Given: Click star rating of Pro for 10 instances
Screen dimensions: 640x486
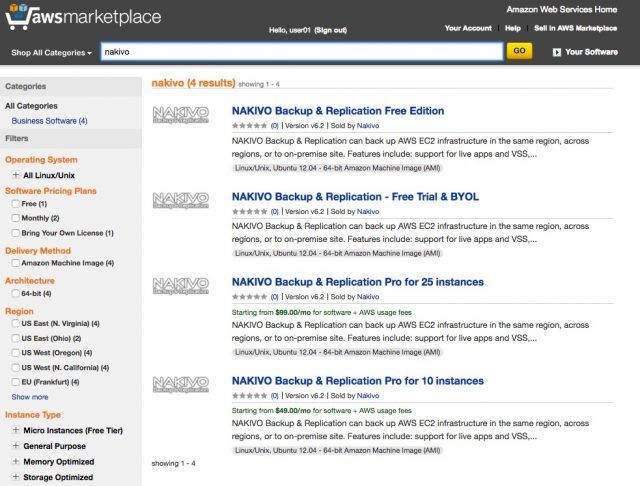Looking at the screenshot, I should tap(249, 395).
